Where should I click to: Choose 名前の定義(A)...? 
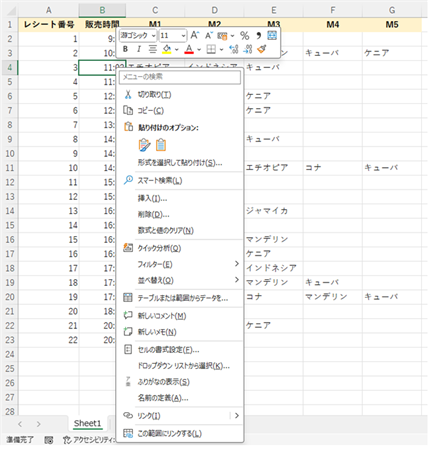click(180, 398)
